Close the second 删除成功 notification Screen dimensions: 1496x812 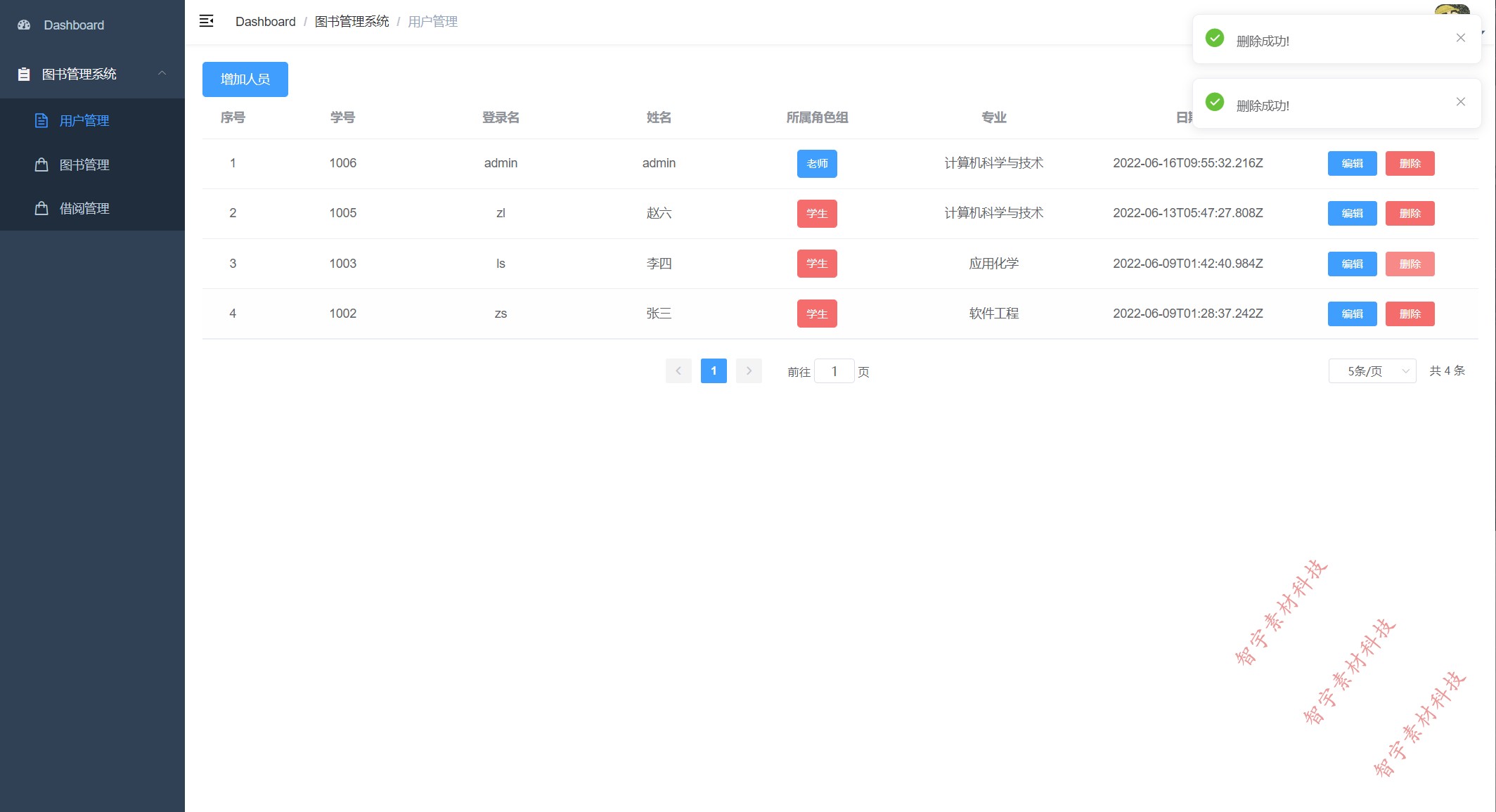(1461, 102)
